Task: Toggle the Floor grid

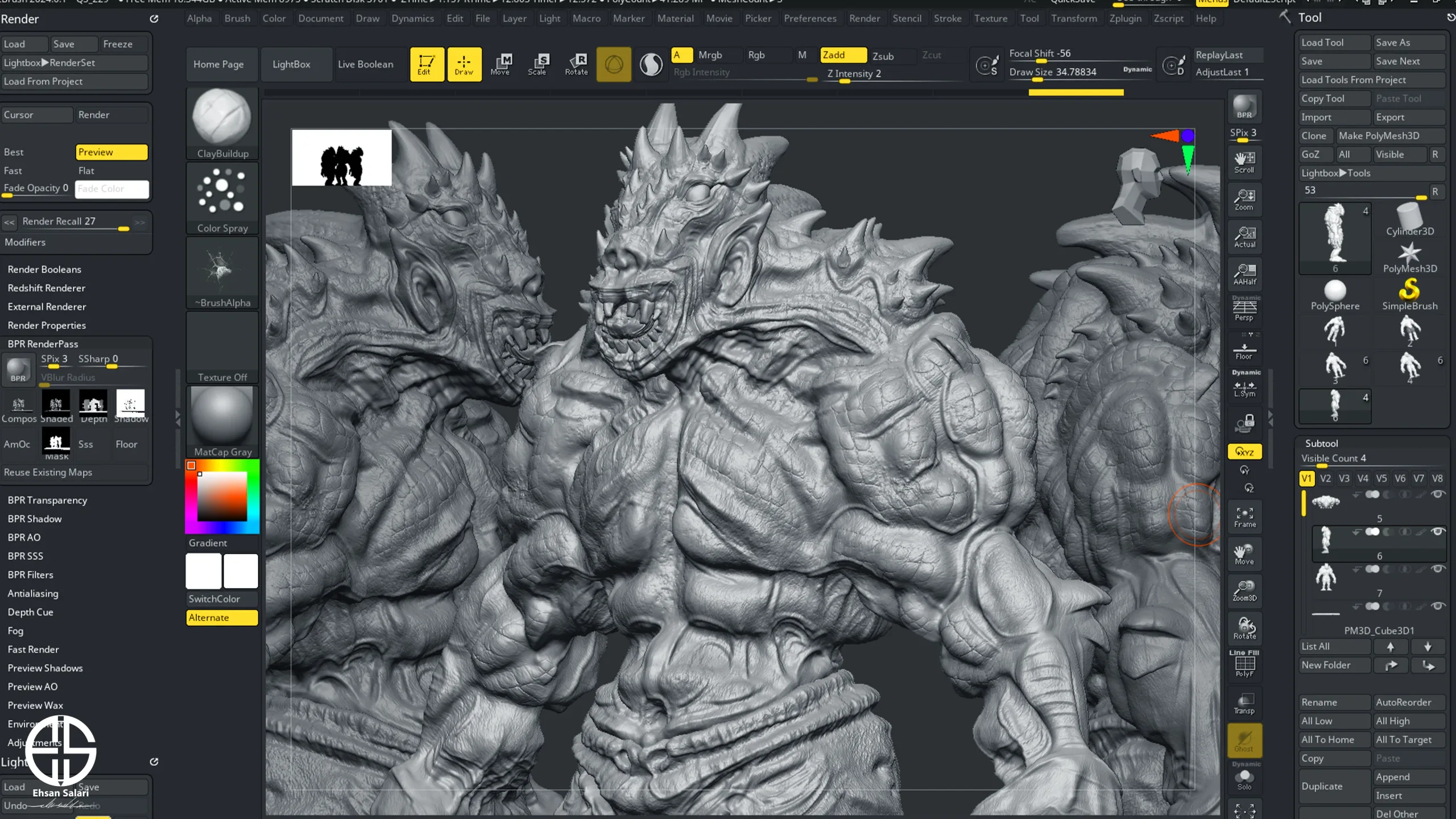Action: (1244, 347)
